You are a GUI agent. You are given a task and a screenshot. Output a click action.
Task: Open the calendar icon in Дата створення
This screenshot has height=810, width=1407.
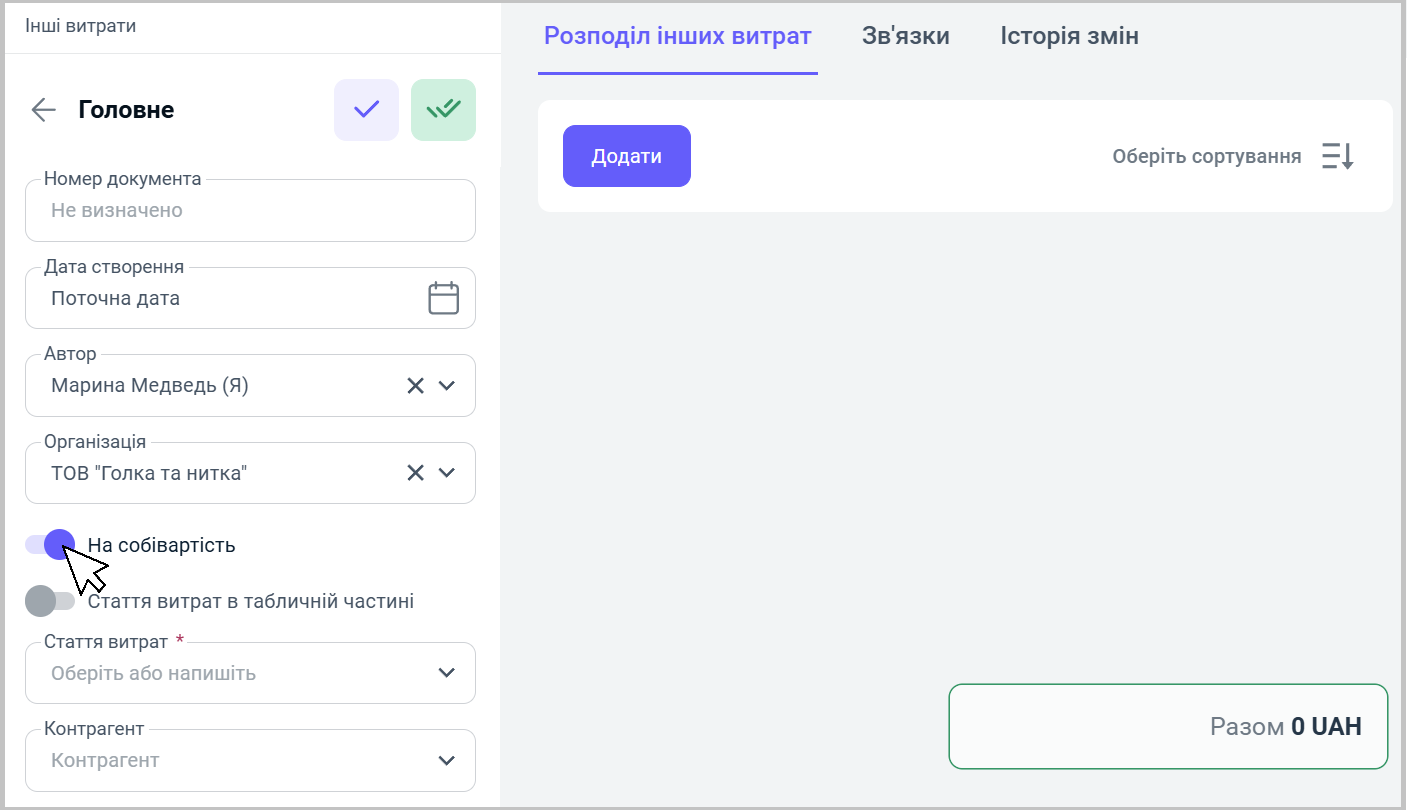(x=443, y=298)
